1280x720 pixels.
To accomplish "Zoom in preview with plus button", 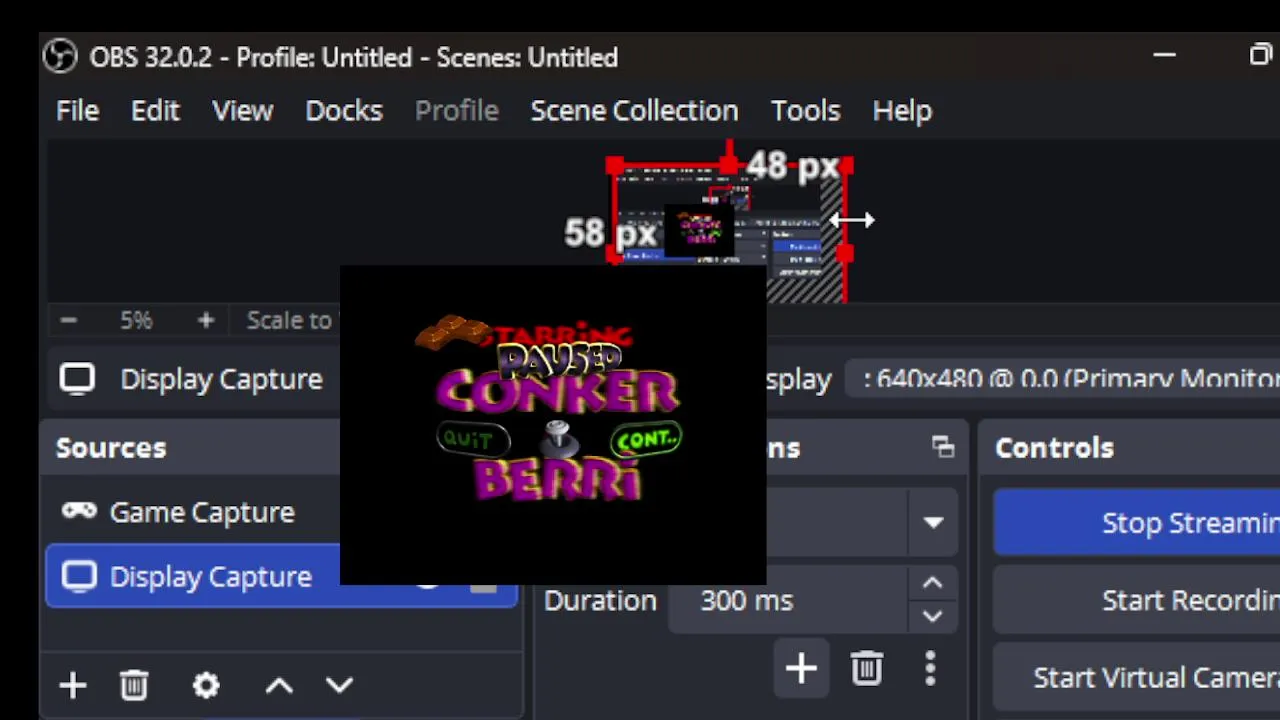I will tap(205, 320).
